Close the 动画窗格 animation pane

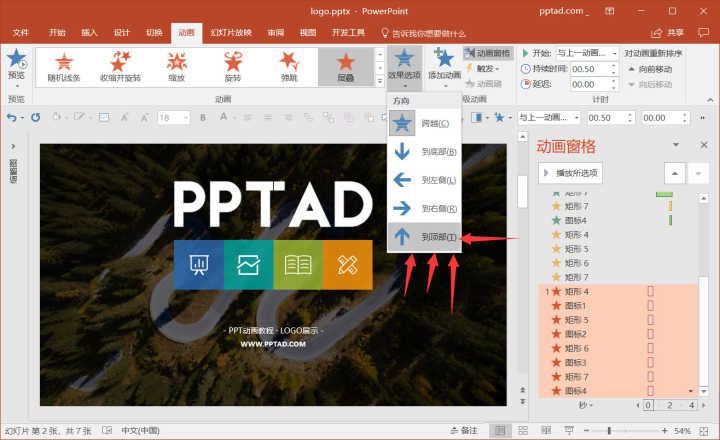704,145
